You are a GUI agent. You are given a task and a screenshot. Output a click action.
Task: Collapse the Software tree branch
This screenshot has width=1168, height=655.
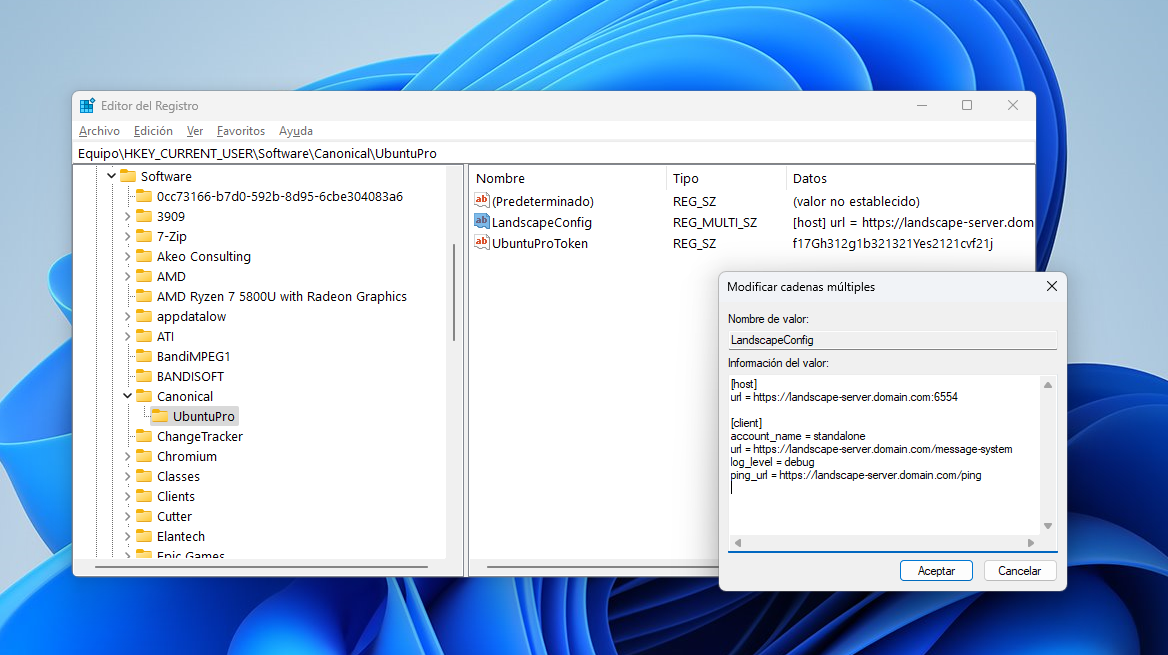click(x=110, y=176)
